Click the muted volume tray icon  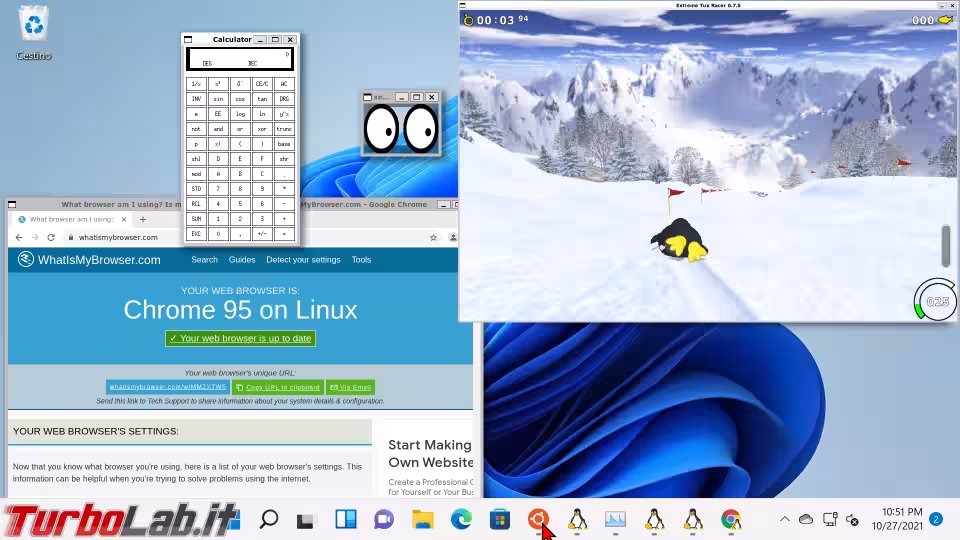click(x=852, y=520)
